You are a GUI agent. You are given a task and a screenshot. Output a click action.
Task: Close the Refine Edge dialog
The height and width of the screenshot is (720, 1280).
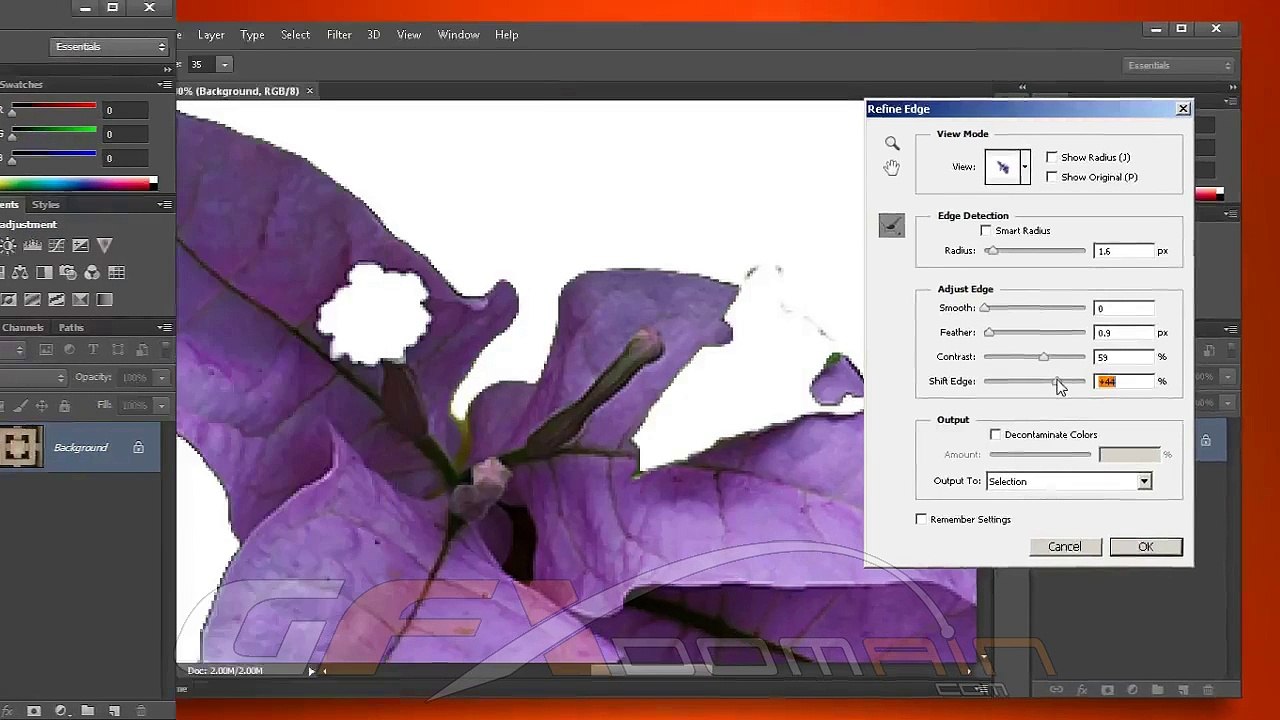[1183, 109]
